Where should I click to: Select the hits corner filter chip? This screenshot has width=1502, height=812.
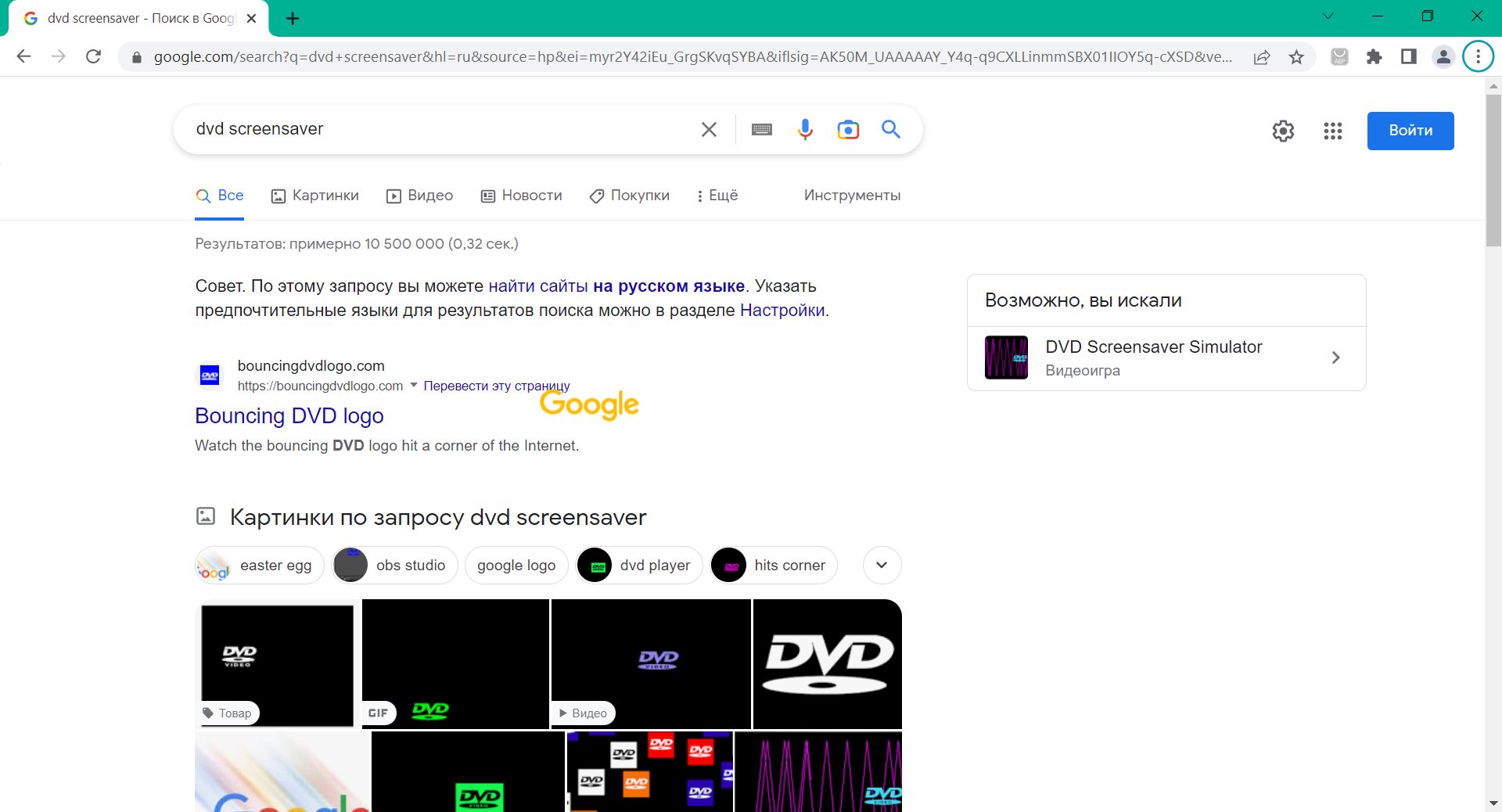774,565
